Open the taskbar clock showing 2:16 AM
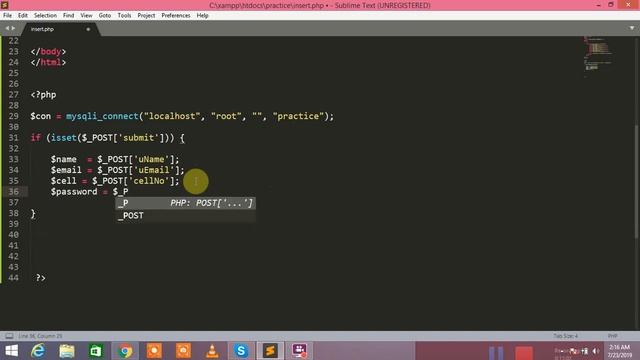The width and height of the screenshot is (640, 360). coord(620,351)
